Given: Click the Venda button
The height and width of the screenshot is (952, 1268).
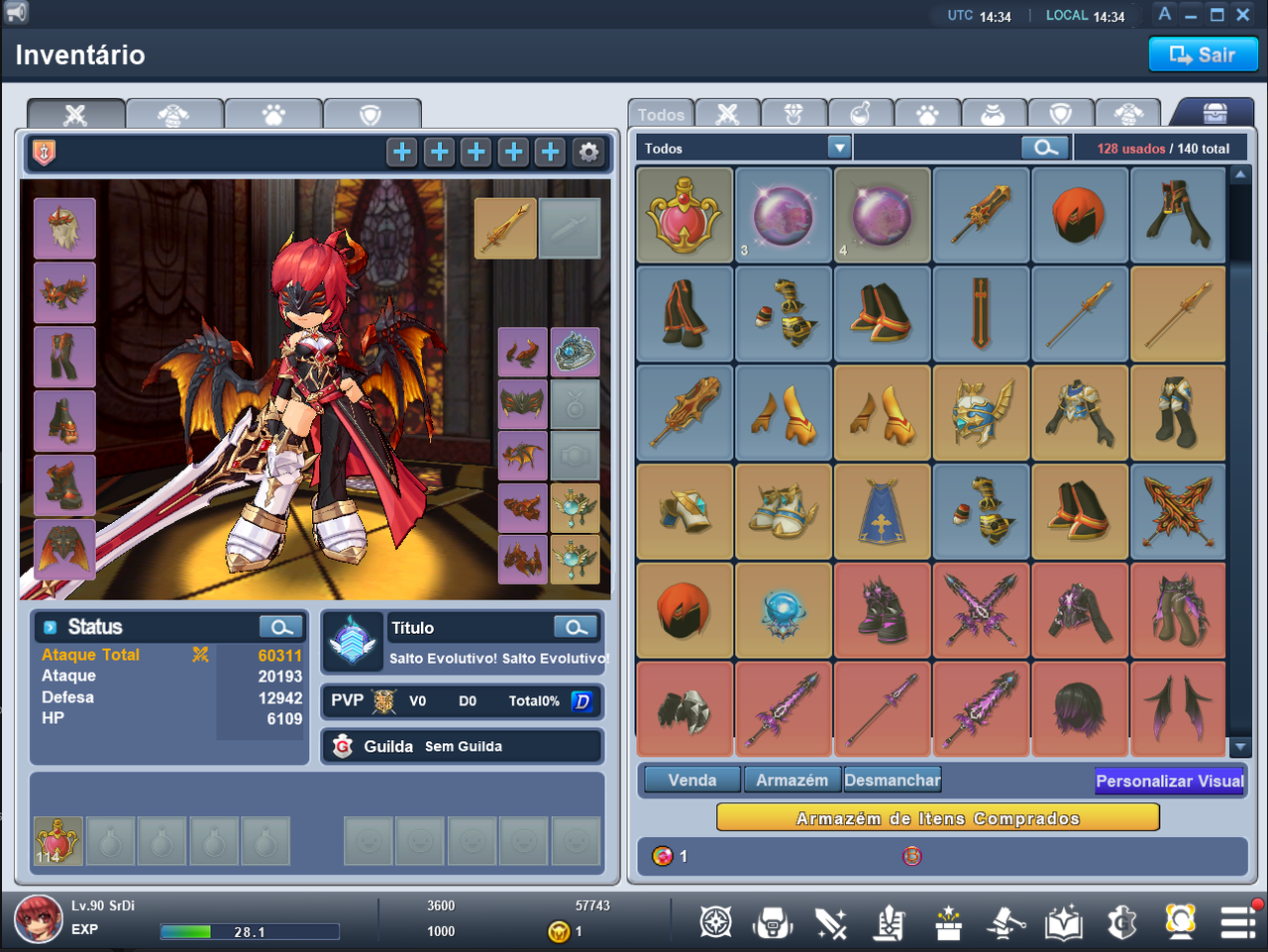Looking at the screenshot, I should 692,781.
